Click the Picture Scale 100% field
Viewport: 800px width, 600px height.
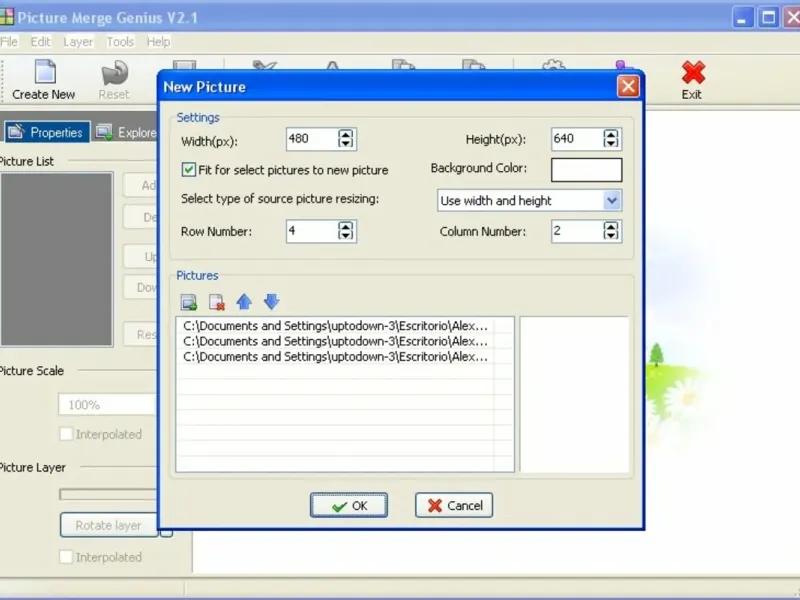tap(107, 405)
